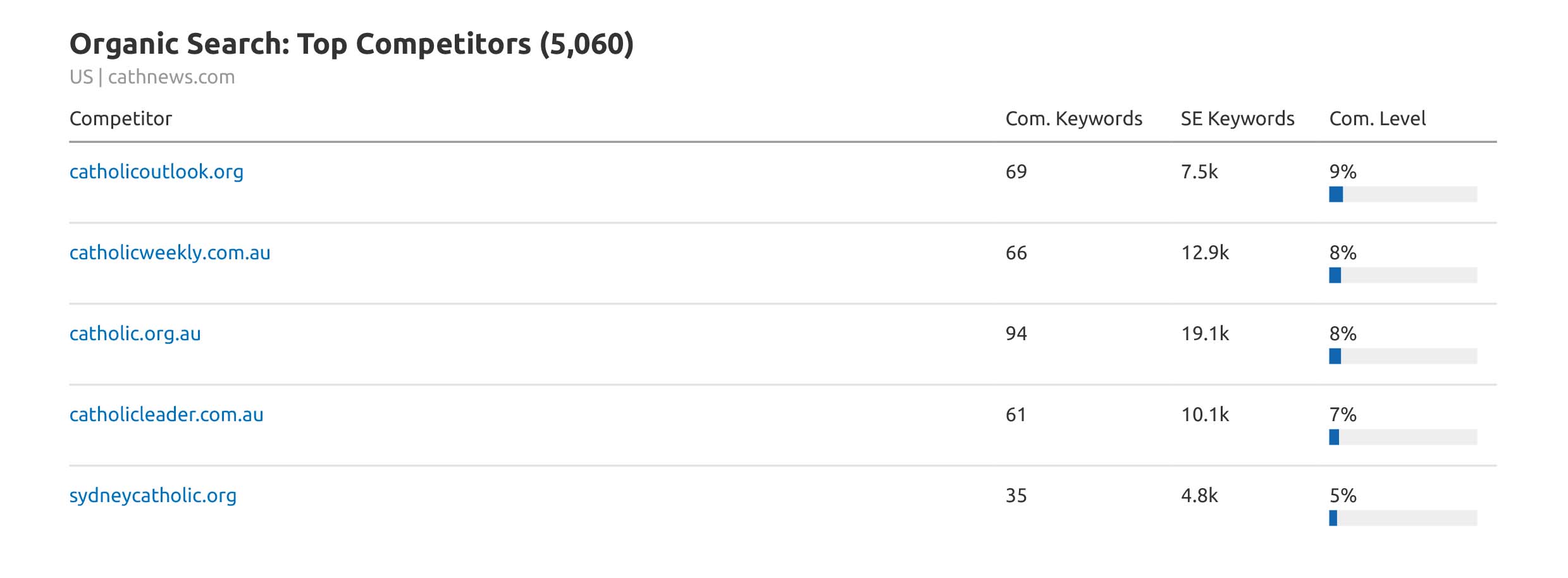Open the sydneycatholic.org link

[152, 496]
